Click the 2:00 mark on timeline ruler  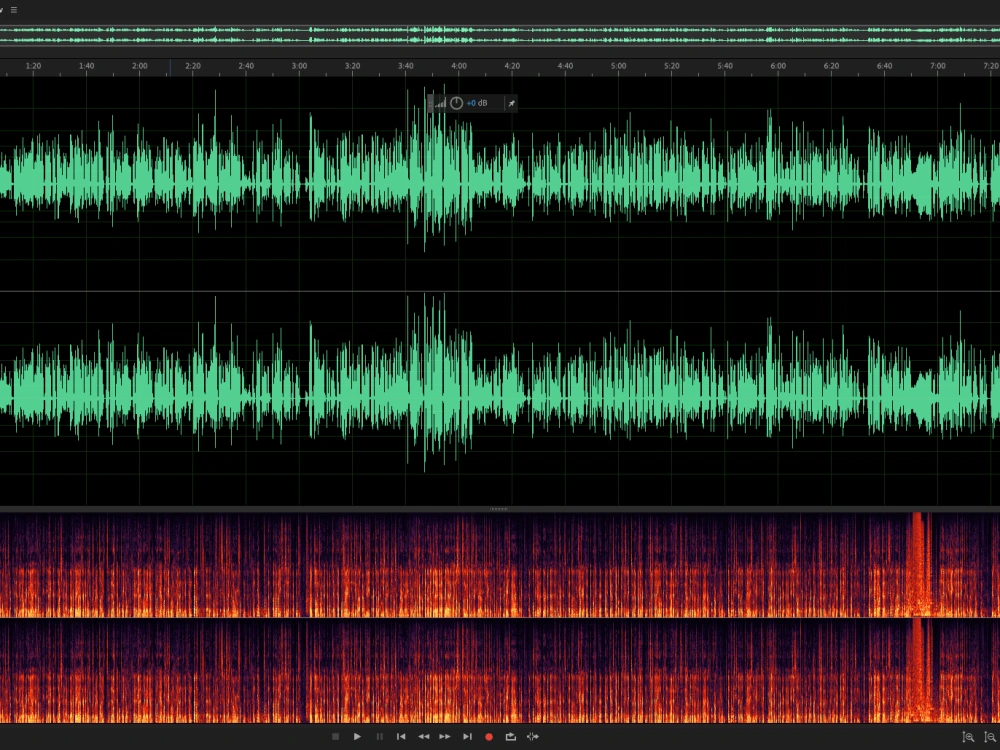coord(140,66)
